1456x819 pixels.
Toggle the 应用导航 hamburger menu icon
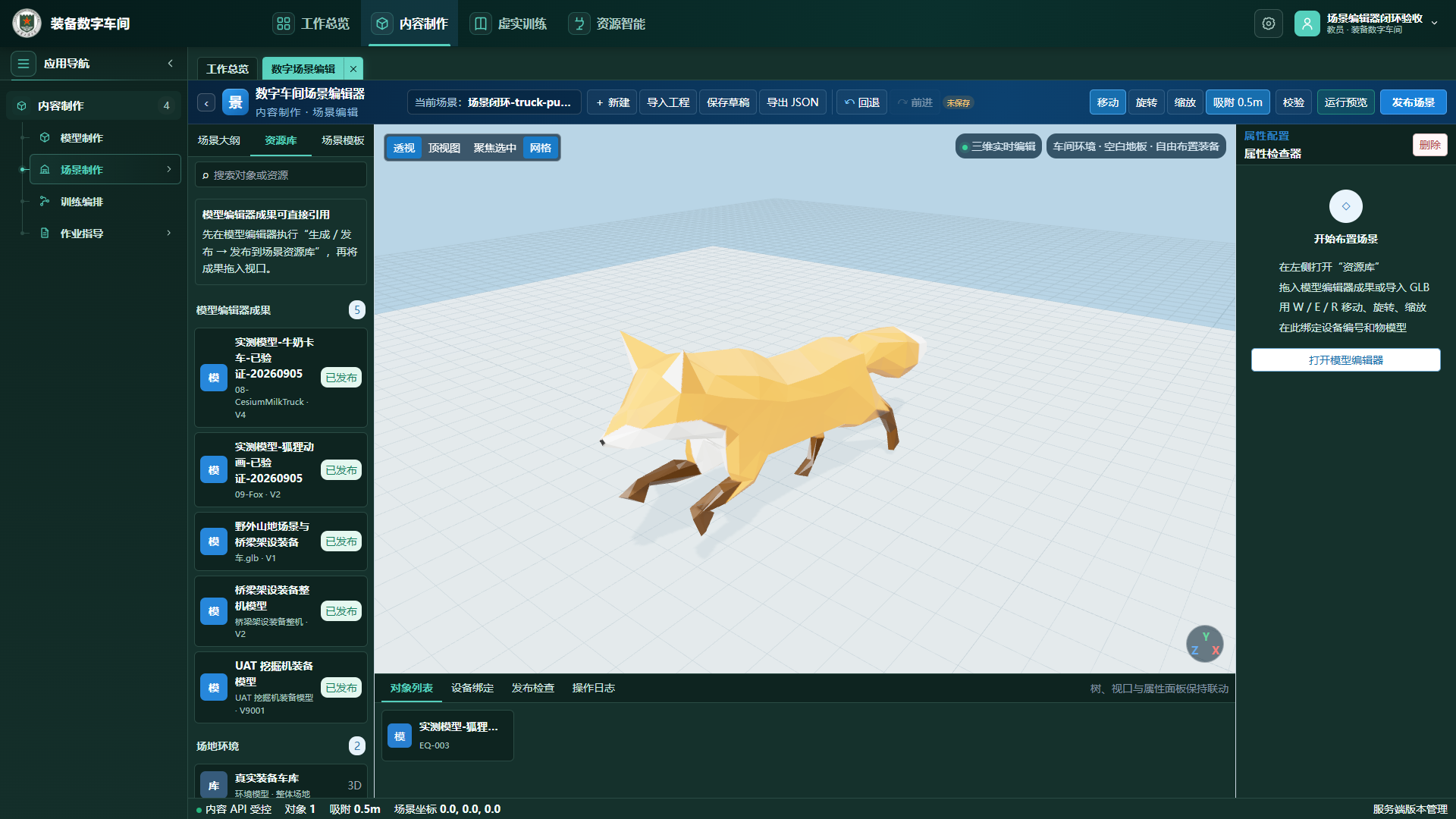[x=24, y=64]
